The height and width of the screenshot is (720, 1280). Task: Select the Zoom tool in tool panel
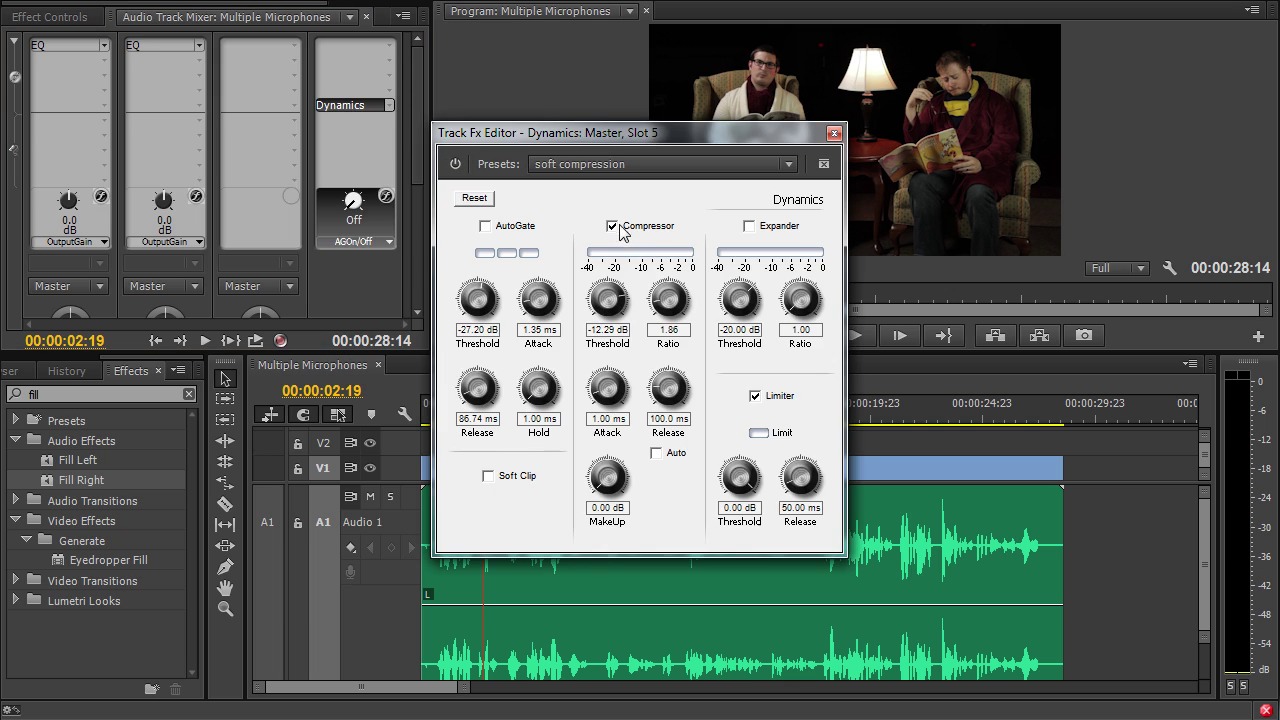[225, 609]
